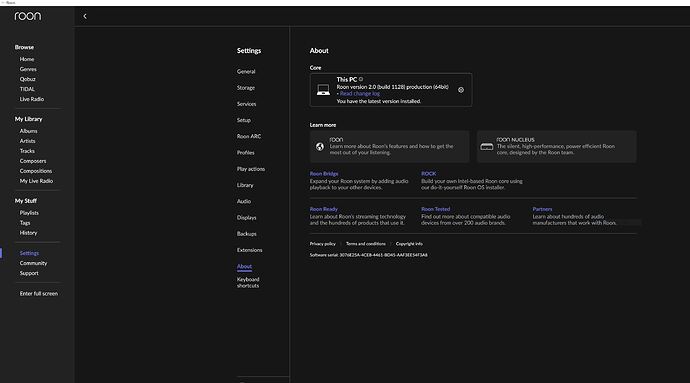Switch to the Extensions settings tab

click(x=250, y=250)
